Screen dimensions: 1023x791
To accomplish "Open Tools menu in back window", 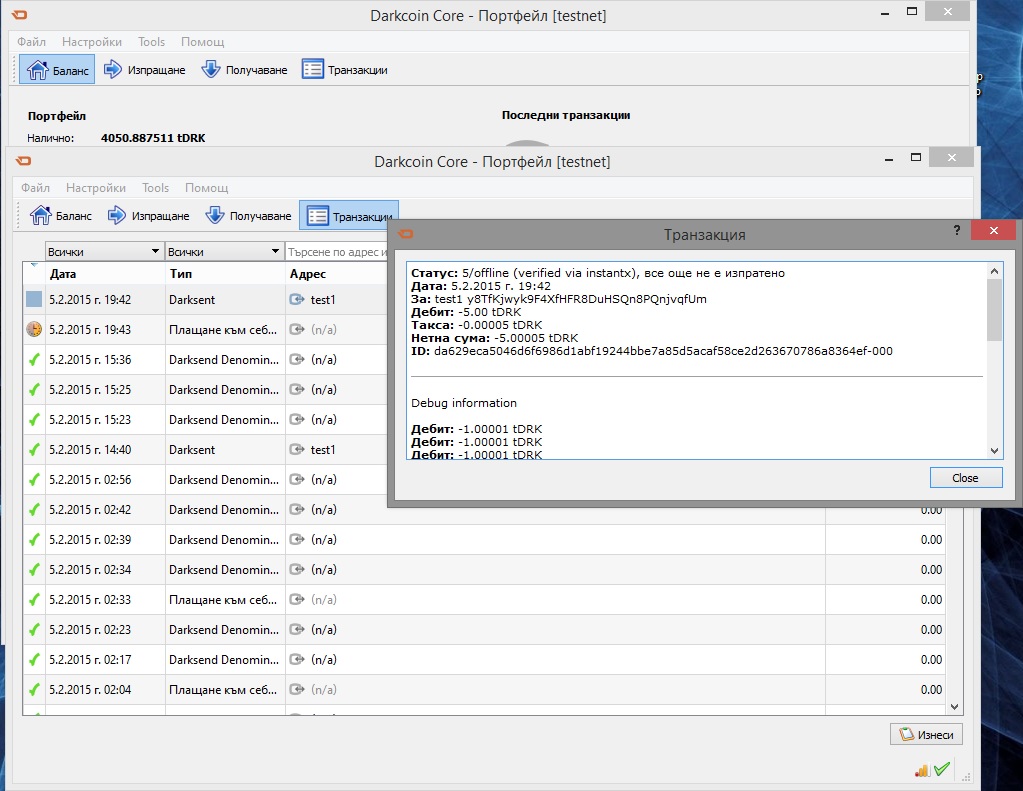I will [x=151, y=42].
